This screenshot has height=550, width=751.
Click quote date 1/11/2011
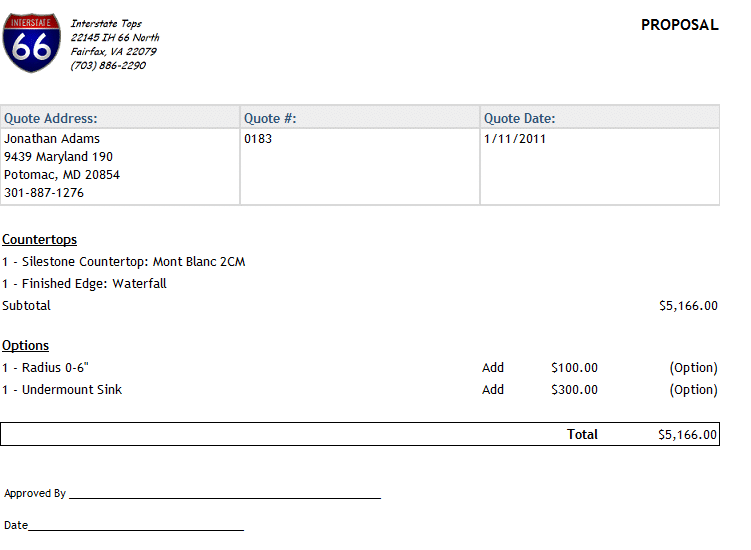coord(515,139)
